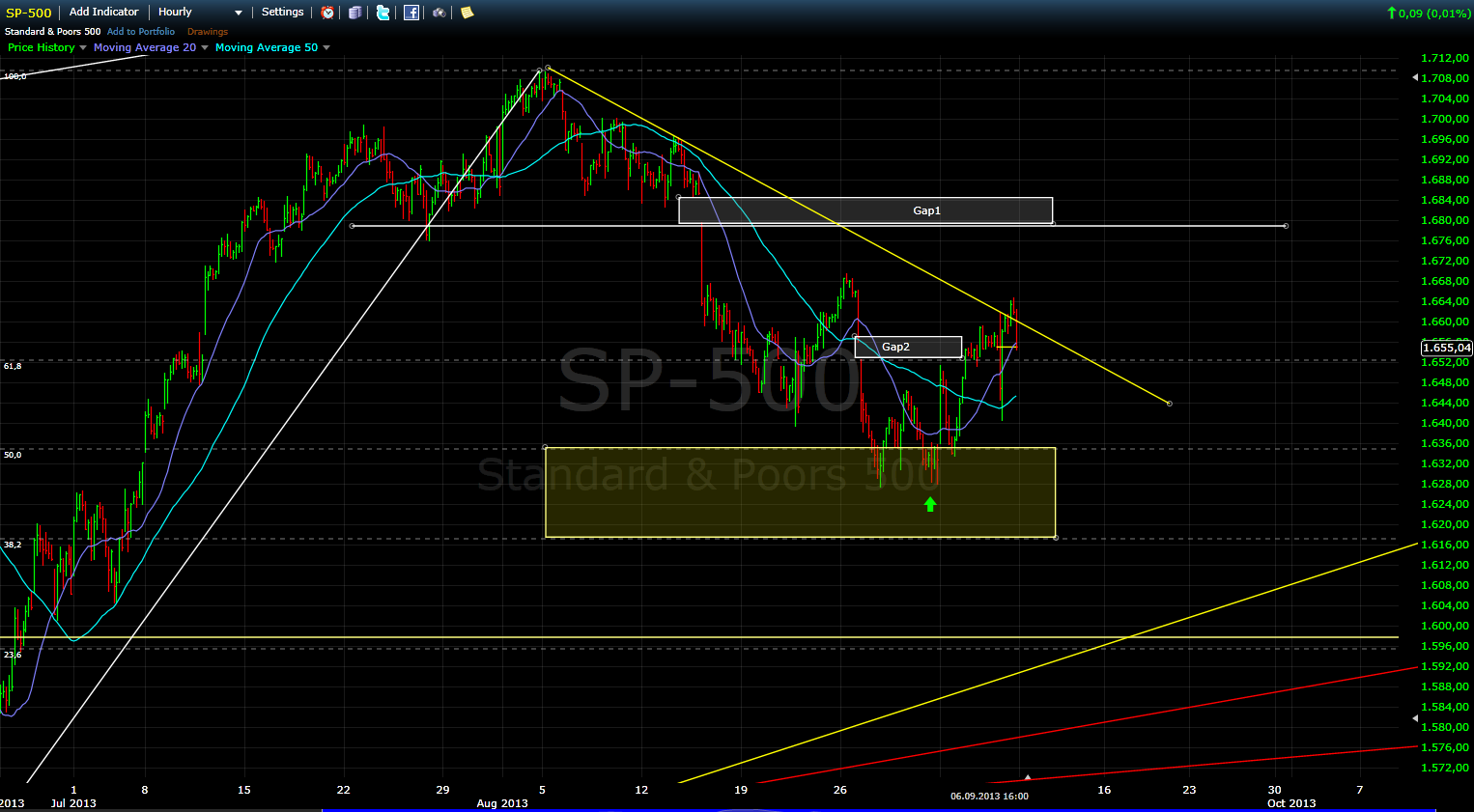Screen dimensions: 1474x812
Task: Click the Drawings link
Action: [208, 32]
